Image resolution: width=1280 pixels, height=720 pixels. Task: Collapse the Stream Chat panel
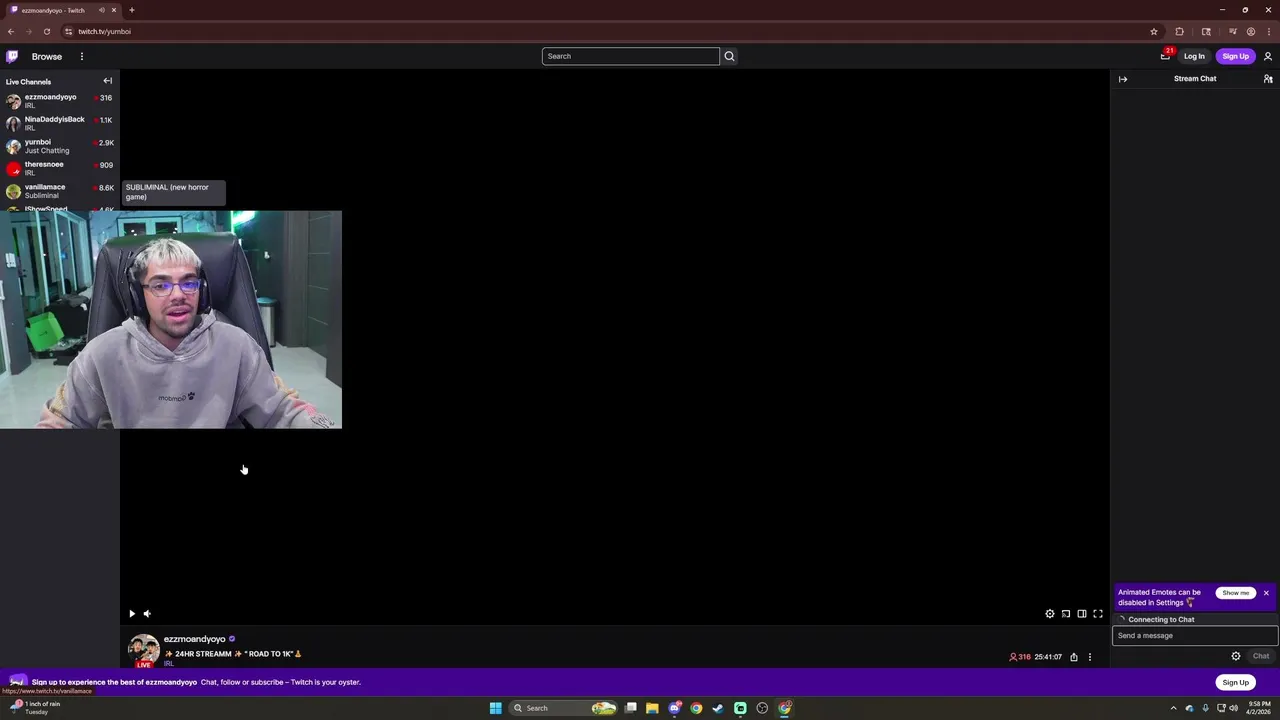[x=1123, y=79]
